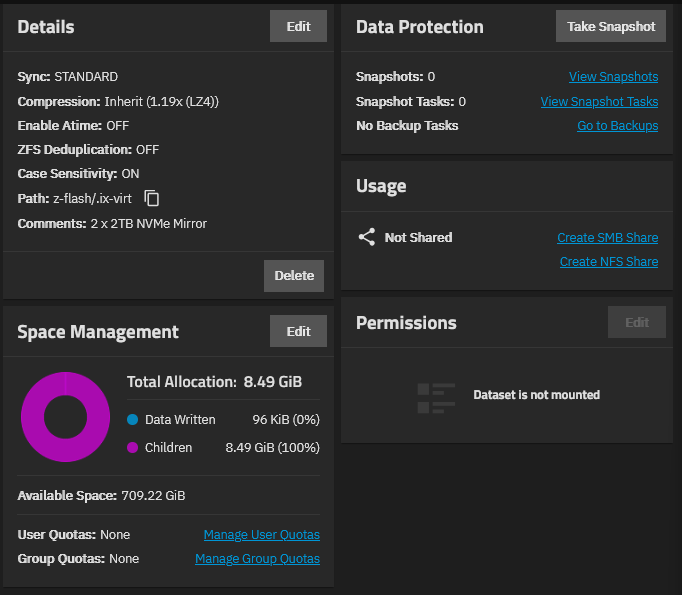Click the not-mounted placeholder icon in Permissions
The height and width of the screenshot is (595, 682).
click(x=436, y=398)
